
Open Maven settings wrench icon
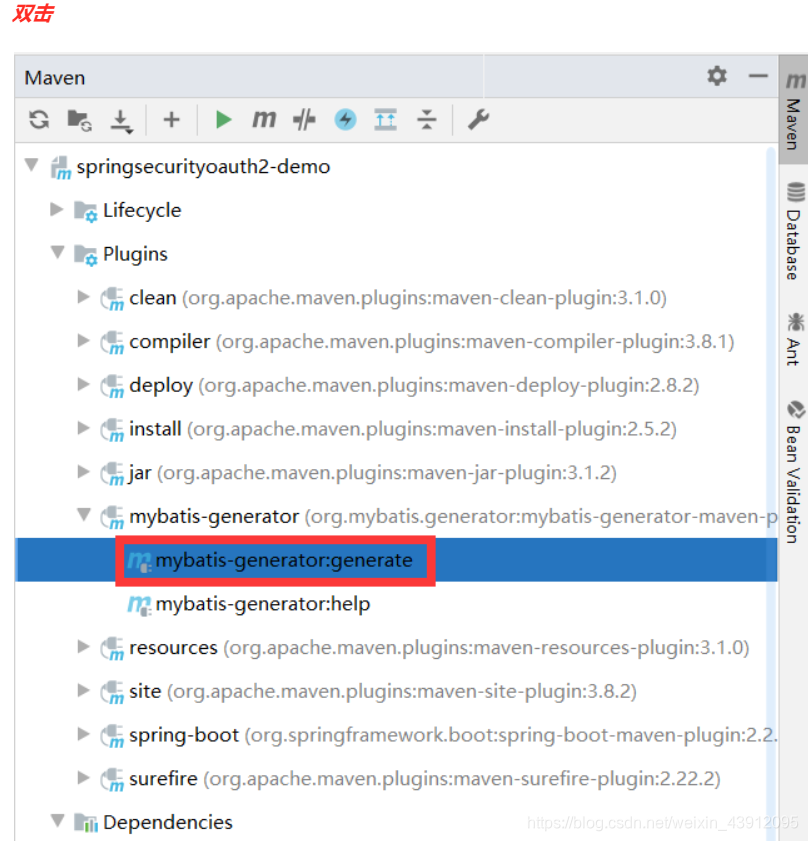479,120
